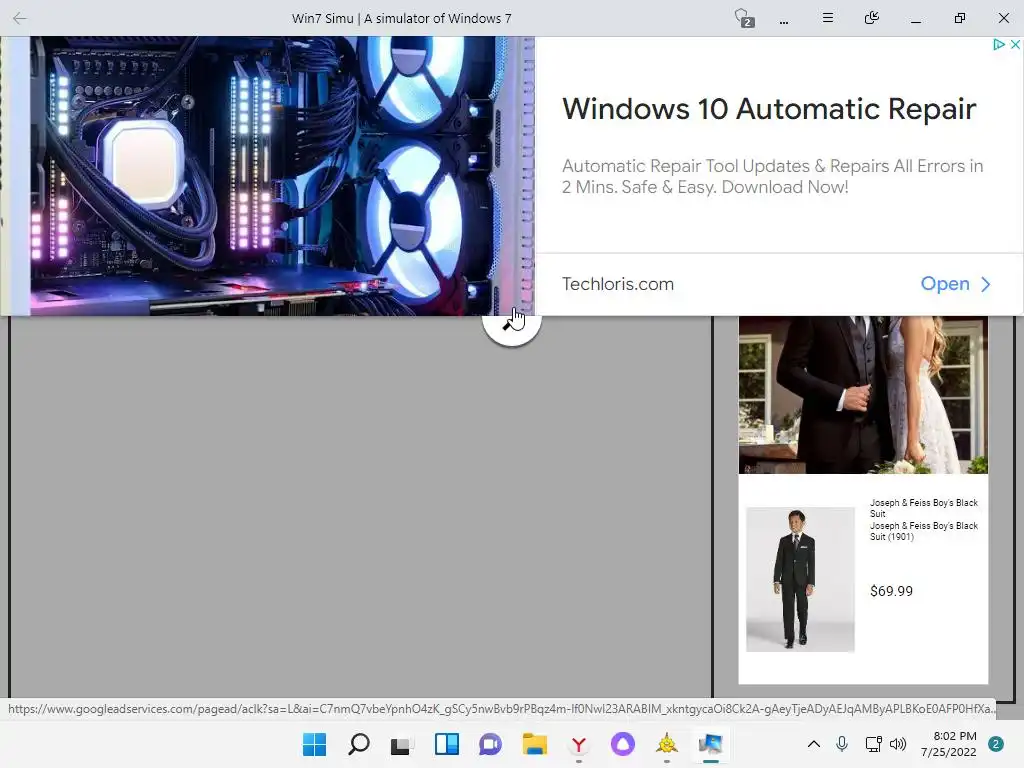Open Yandex Browser from the taskbar
This screenshot has height=768, width=1024.
pyautogui.click(x=579, y=744)
